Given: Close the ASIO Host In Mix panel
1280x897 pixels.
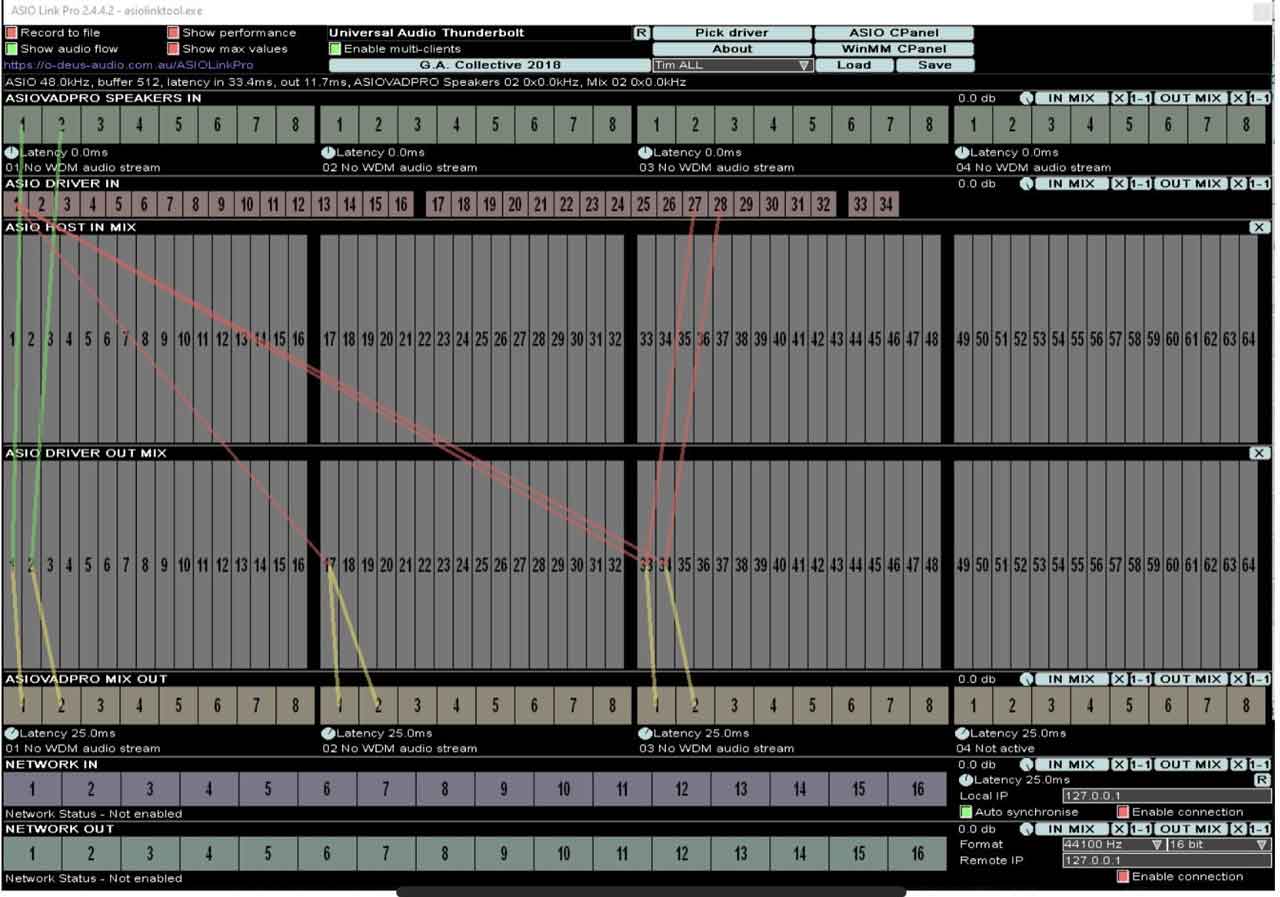Looking at the screenshot, I should (1259, 228).
